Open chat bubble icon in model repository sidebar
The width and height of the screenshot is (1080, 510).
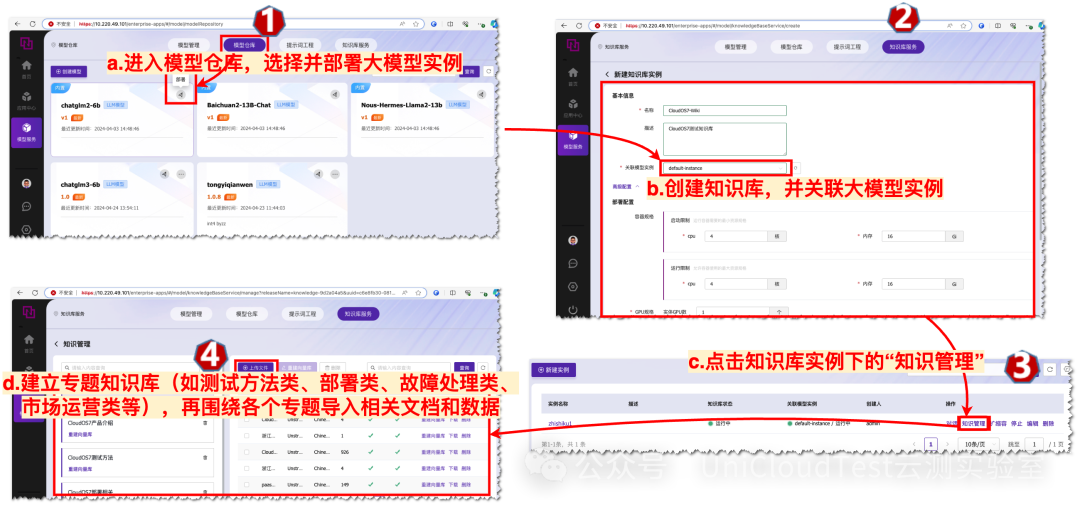pos(27,206)
